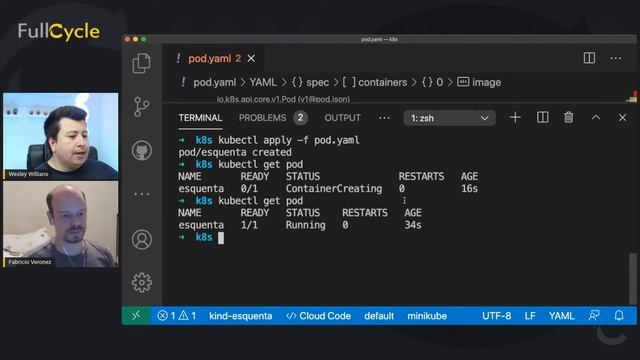Screen dimensions: 640x360
Task: Click kind-esquenta context in status bar
Action: 240,316
